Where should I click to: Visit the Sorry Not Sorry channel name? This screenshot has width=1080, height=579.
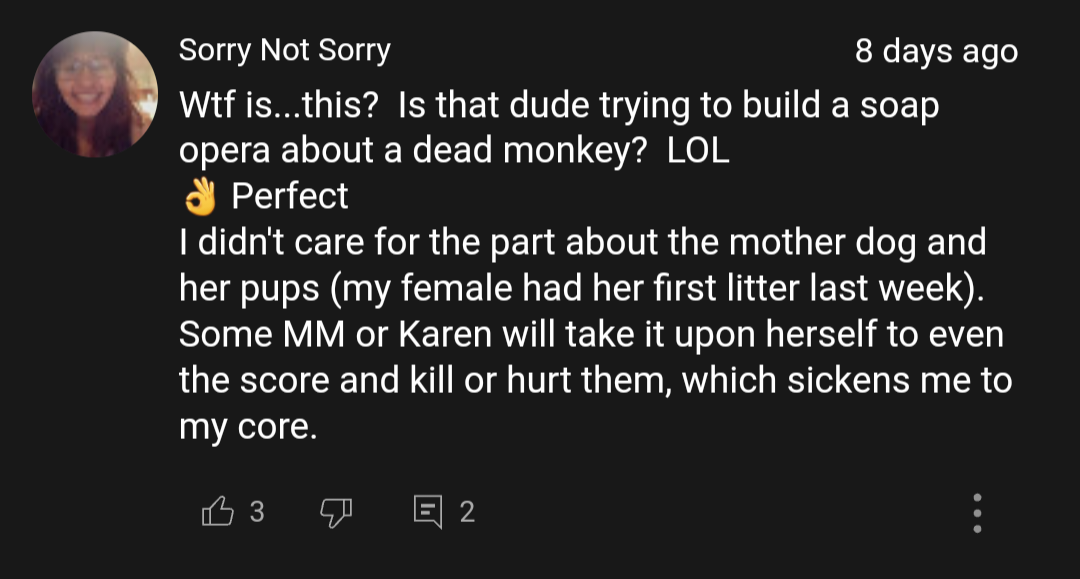point(284,51)
